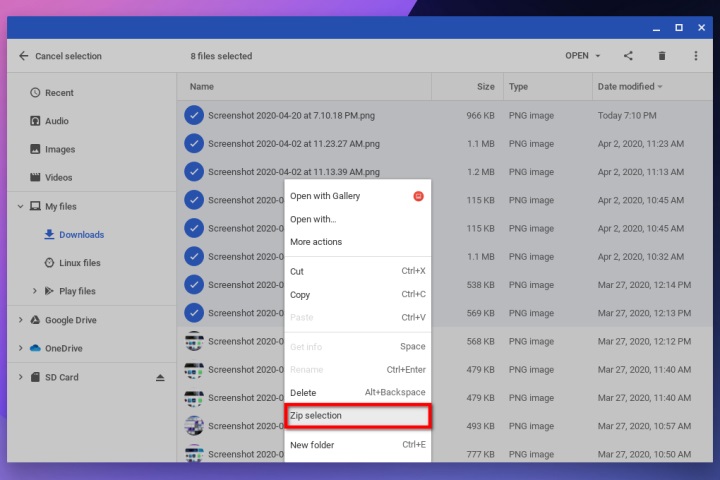
Task: Uncheck Screenshot 2020-04-02 at 11.13.39 AM.png
Action: [194, 172]
